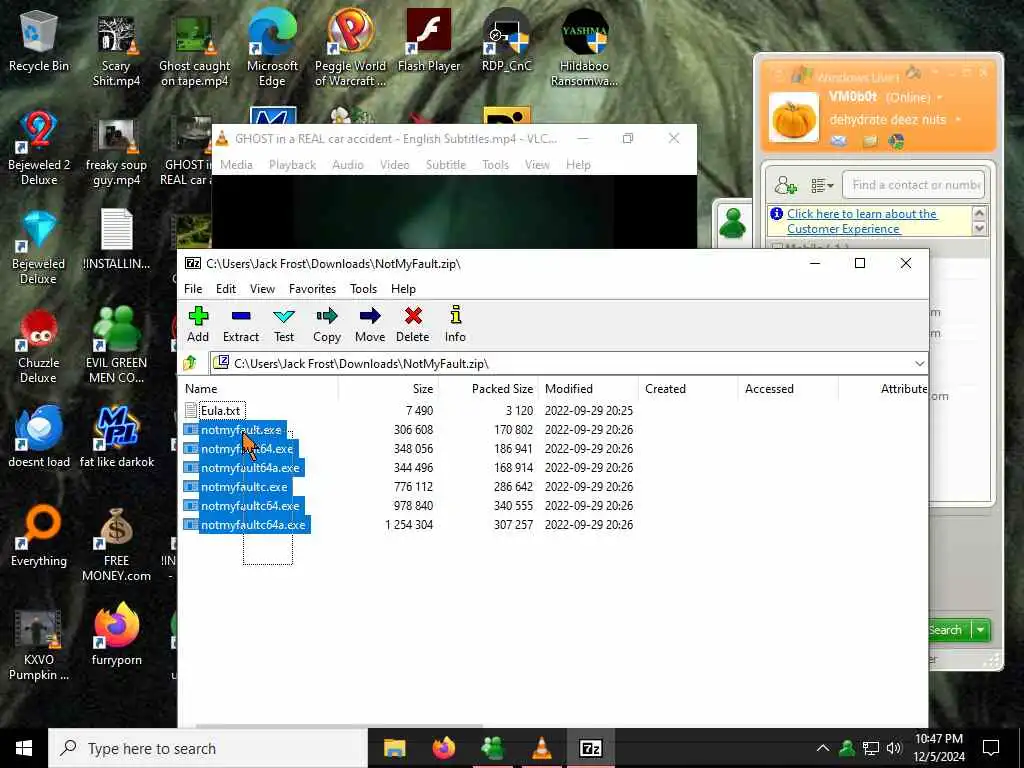1024x768 pixels.
Task: Select the Chuzzle Deluxe desktop icon
Action: click(39, 347)
